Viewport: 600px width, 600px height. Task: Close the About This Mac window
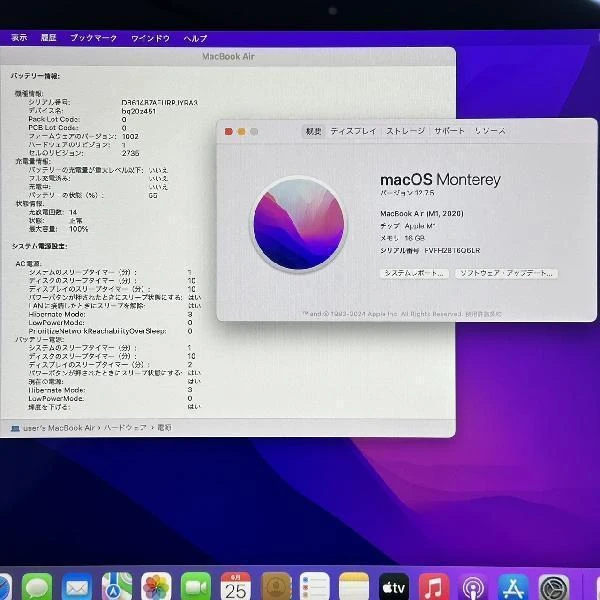(x=229, y=132)
